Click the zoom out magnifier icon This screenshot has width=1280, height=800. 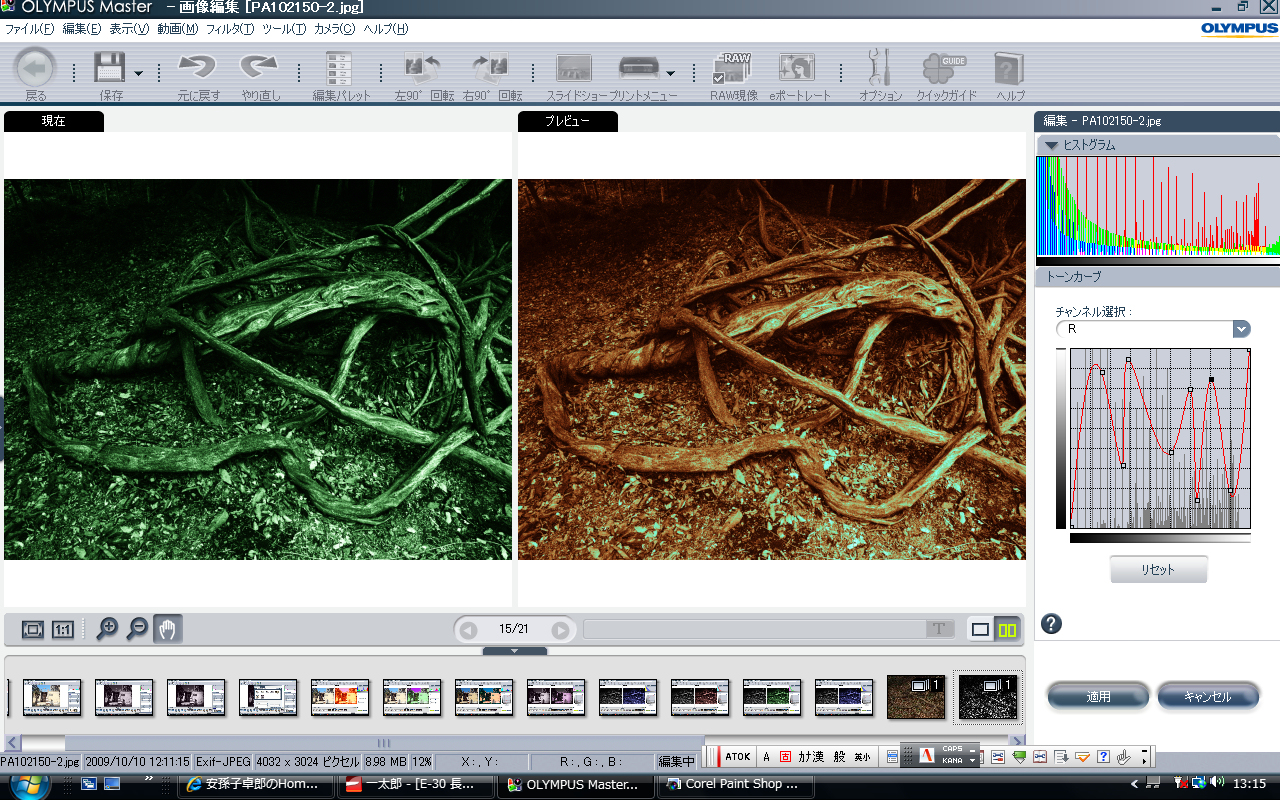[x=137, y=629]
